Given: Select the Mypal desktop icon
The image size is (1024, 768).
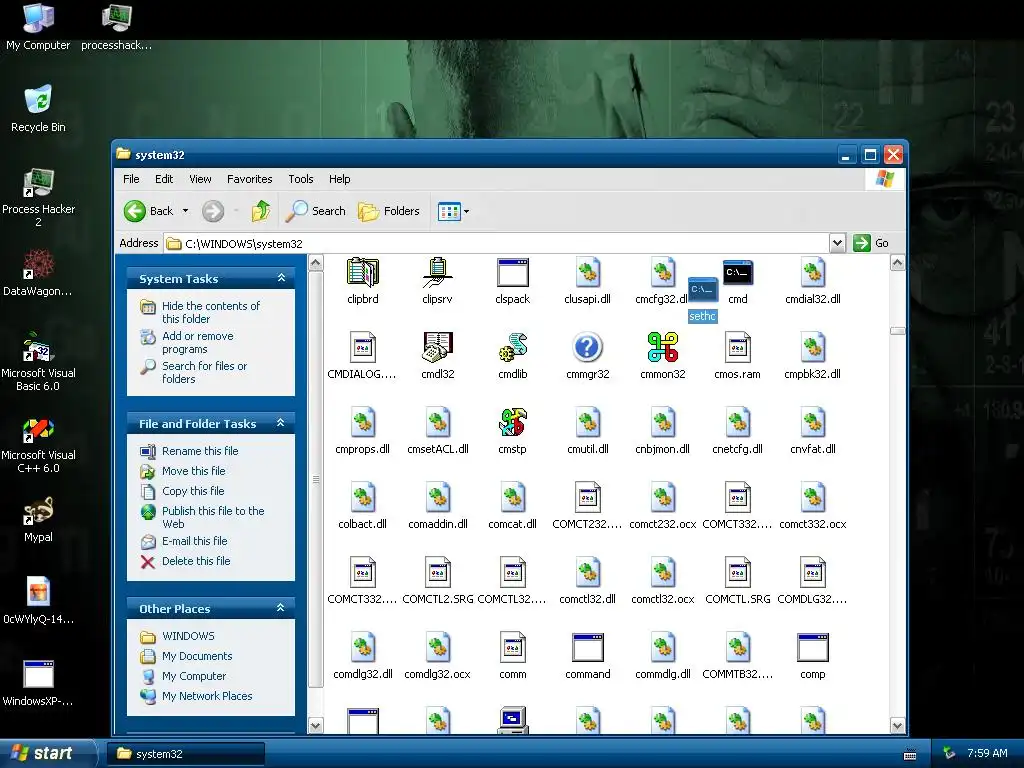Looking at the screenshot, I should [x=38, y=519].
